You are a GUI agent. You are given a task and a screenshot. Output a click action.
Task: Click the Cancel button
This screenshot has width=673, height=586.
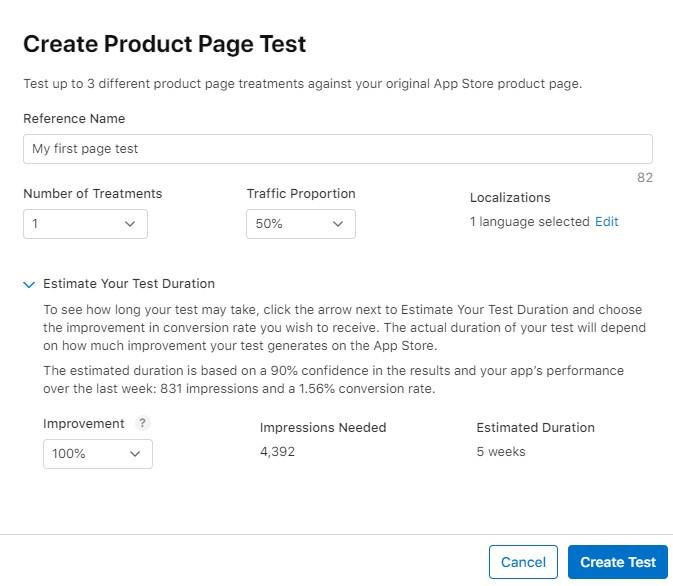tap(523, 562)
